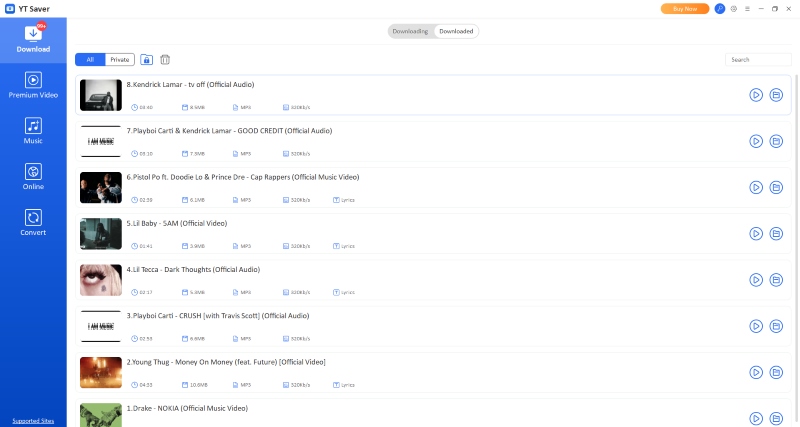Image resolution: width=800 pixels, height=427 pixels.
Task: Play Drake - NOKIA track
Action: (x=756, y=418)
